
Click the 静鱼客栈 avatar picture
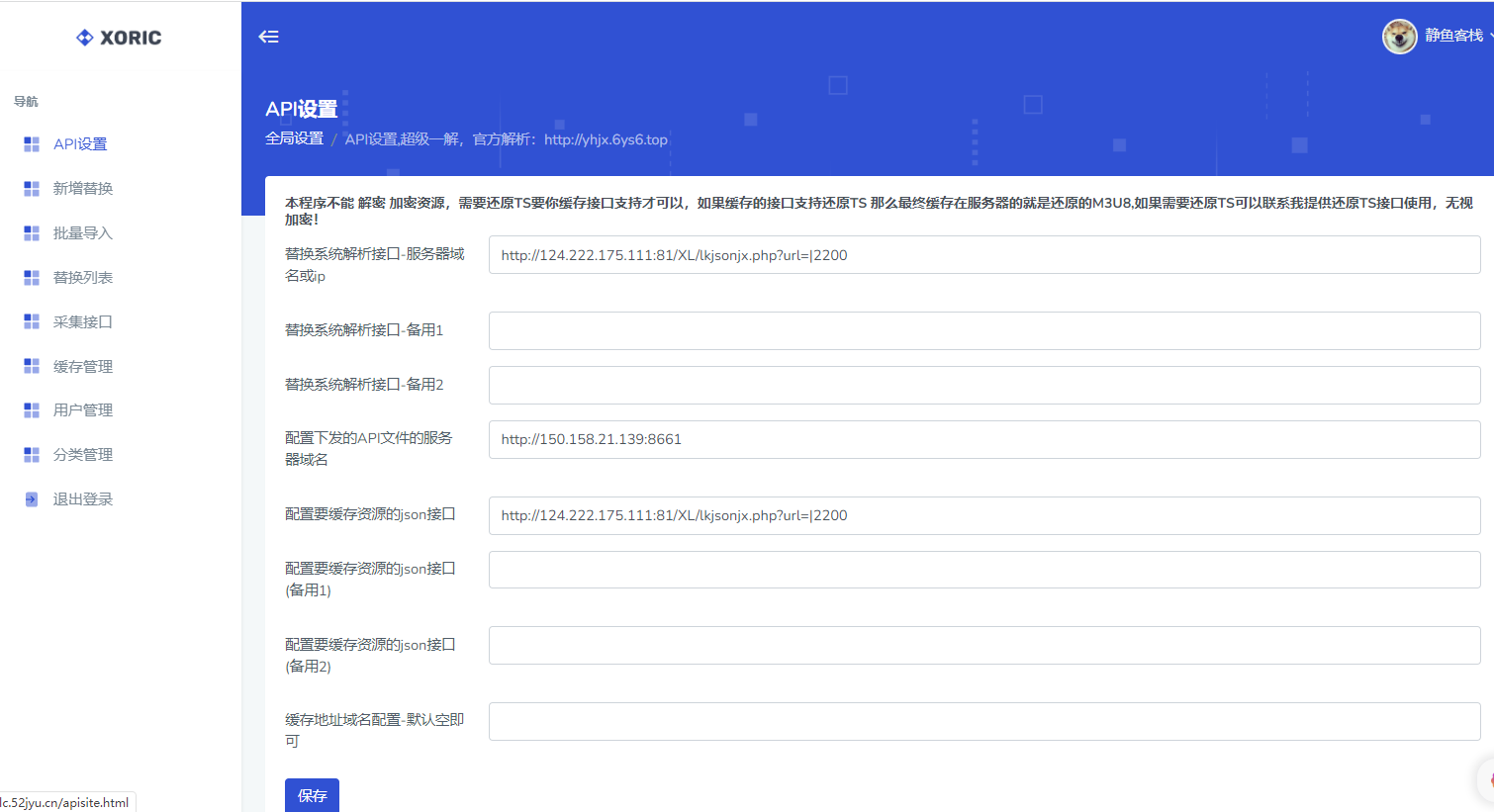point(1399,36)
